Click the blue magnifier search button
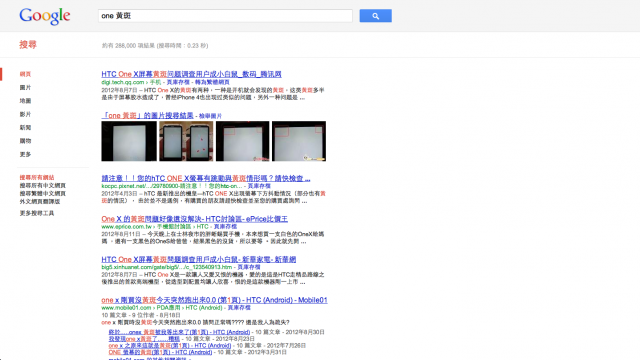The width and height of the screenshot is (640, 360). [376, 16]
